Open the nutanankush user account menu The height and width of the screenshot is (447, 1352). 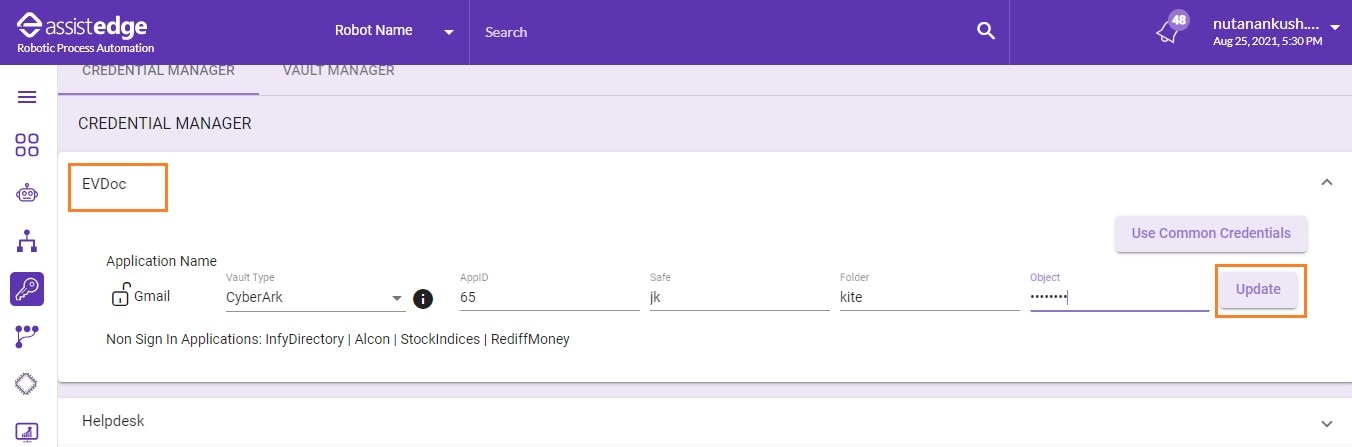1276,32
